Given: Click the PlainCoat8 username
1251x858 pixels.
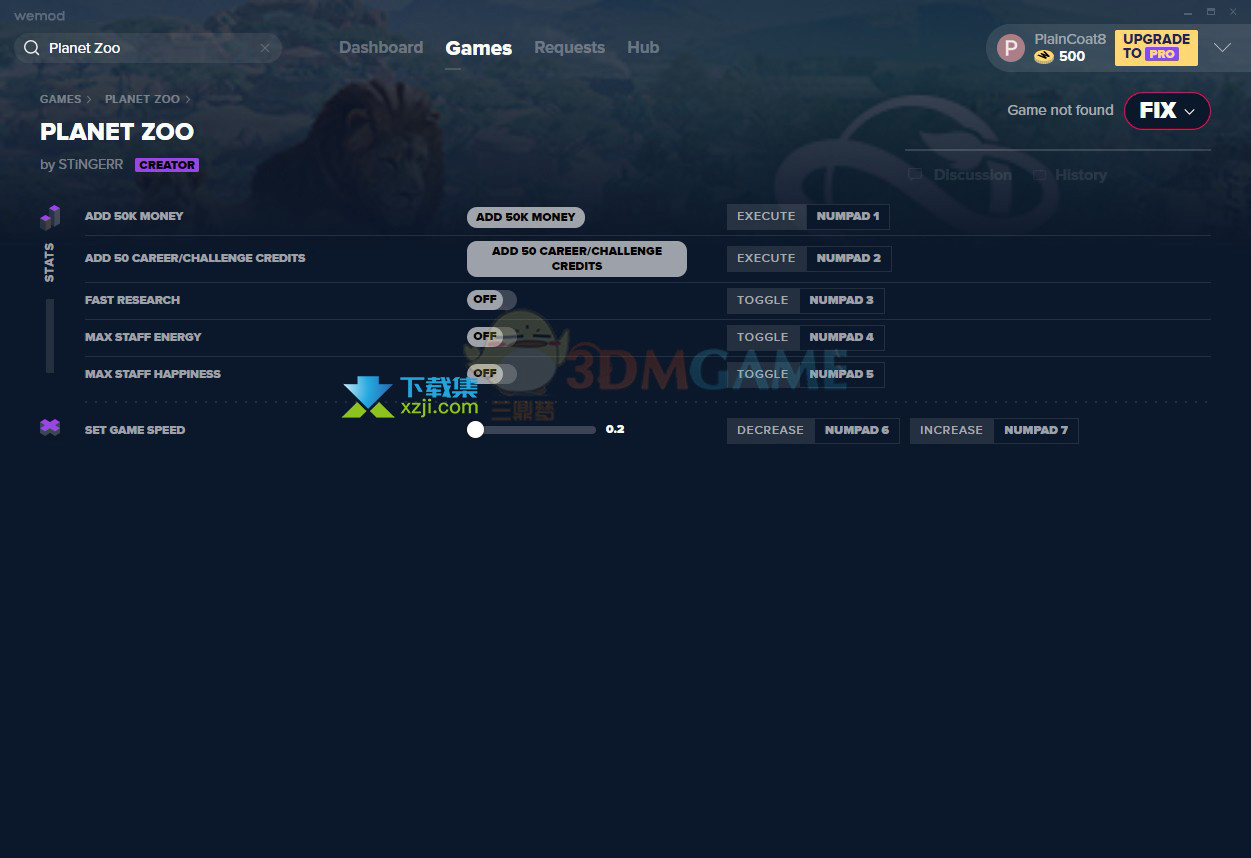Looking at the screenshot, I should (x=1070, y=39).
